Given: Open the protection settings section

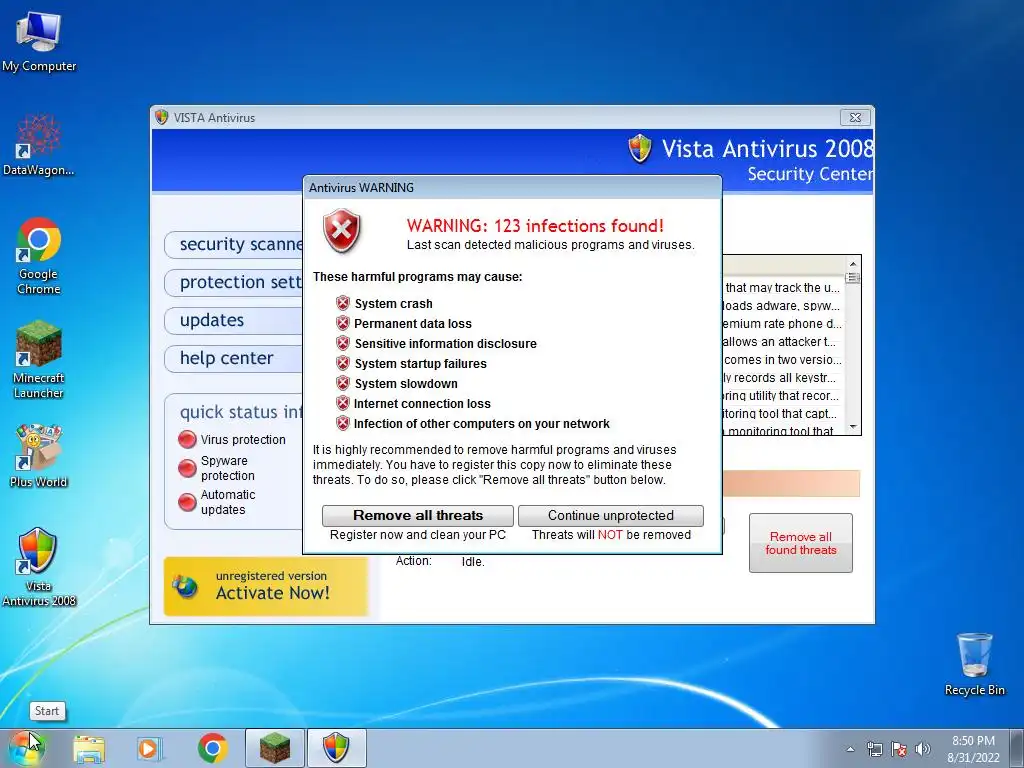Looking at the screenshot, I should [x=234, y=282].
